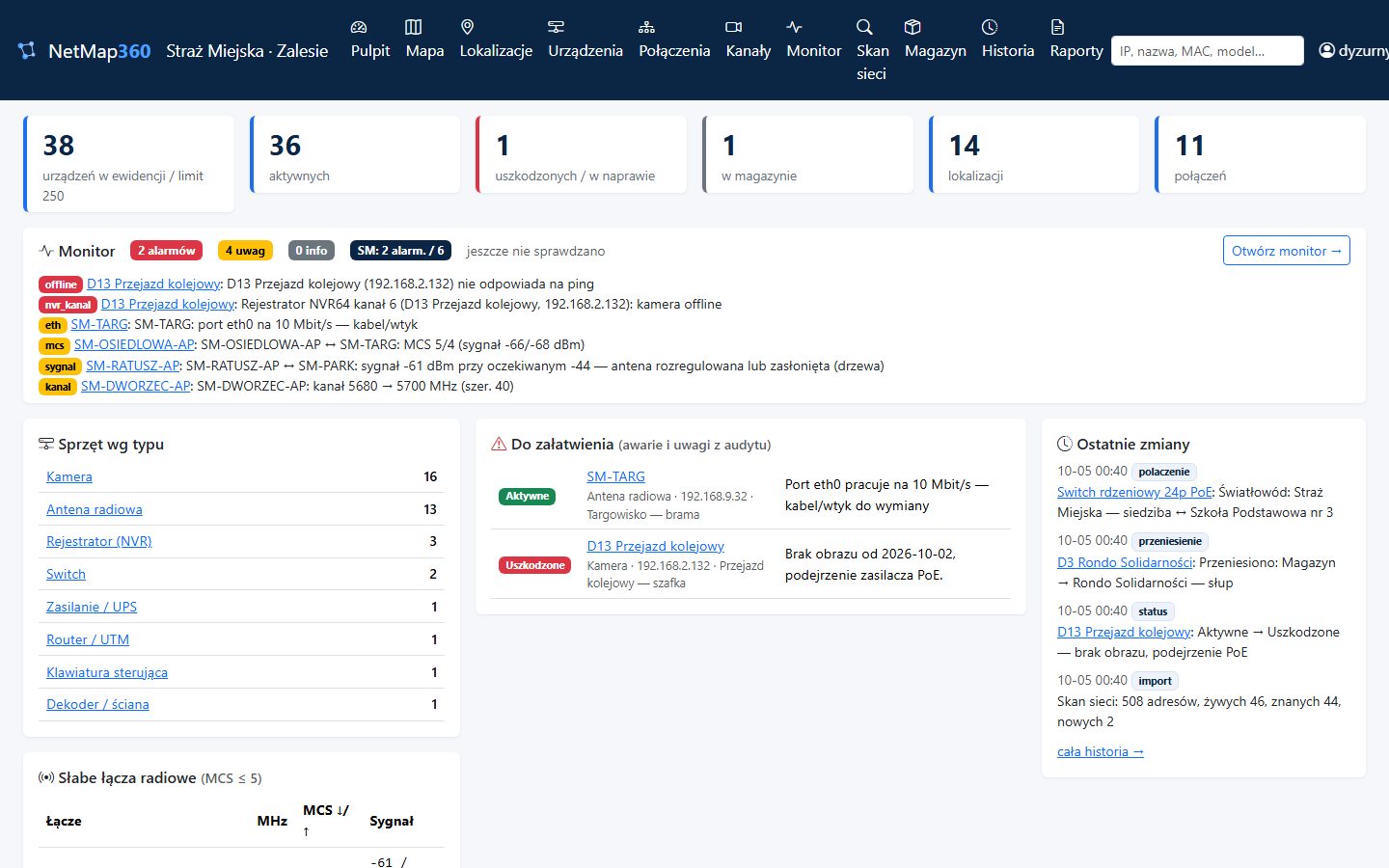Open the Historia clock icon

pos(990,27)
